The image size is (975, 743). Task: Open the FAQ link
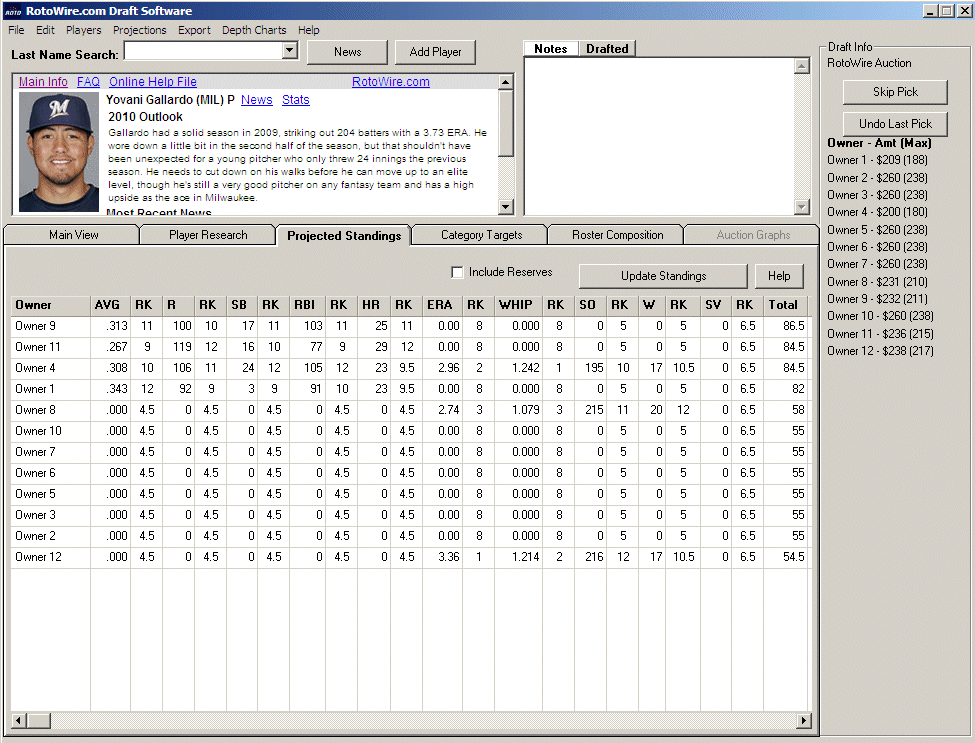[x=88, y=82]
